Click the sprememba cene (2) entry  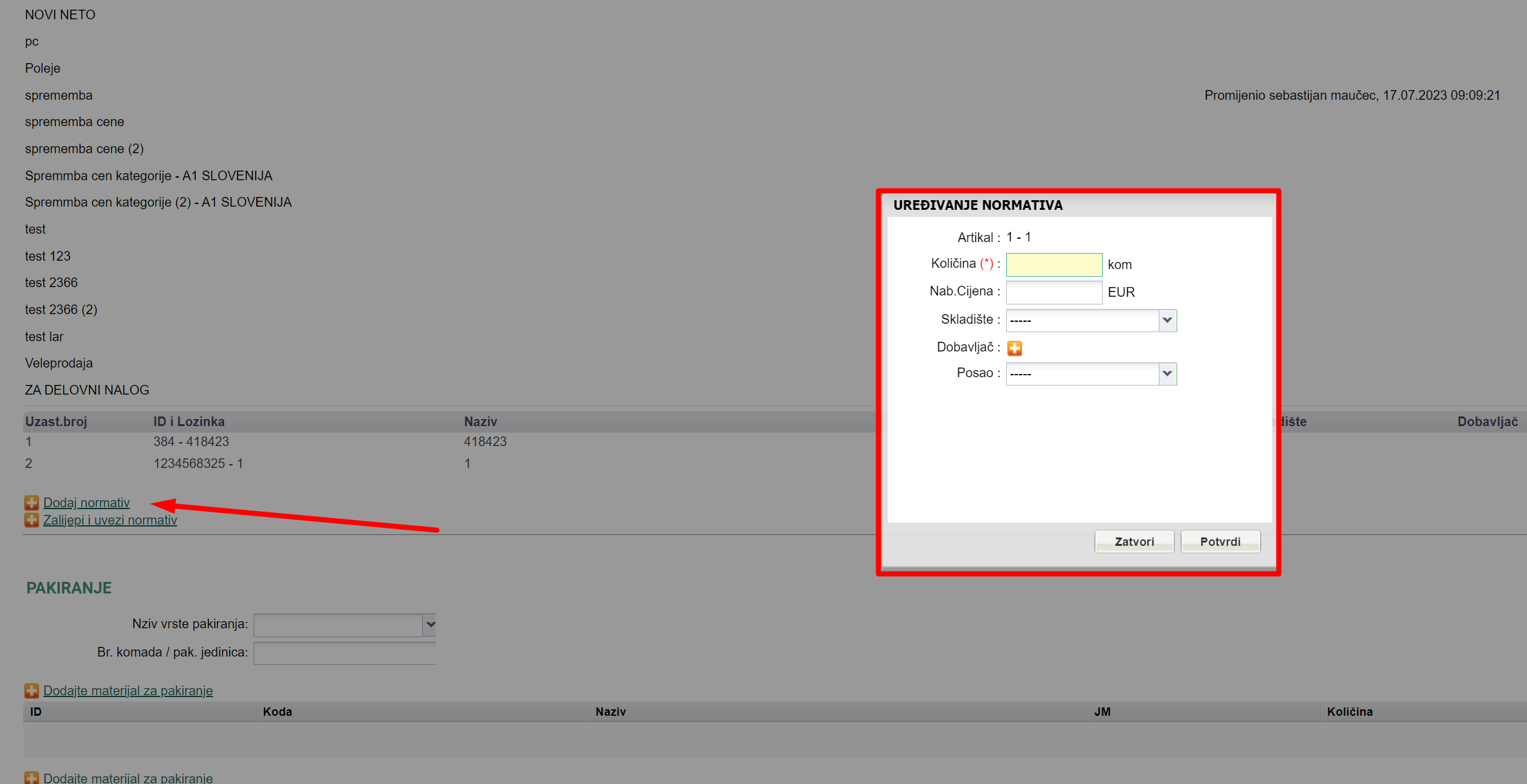coord(84,149)
